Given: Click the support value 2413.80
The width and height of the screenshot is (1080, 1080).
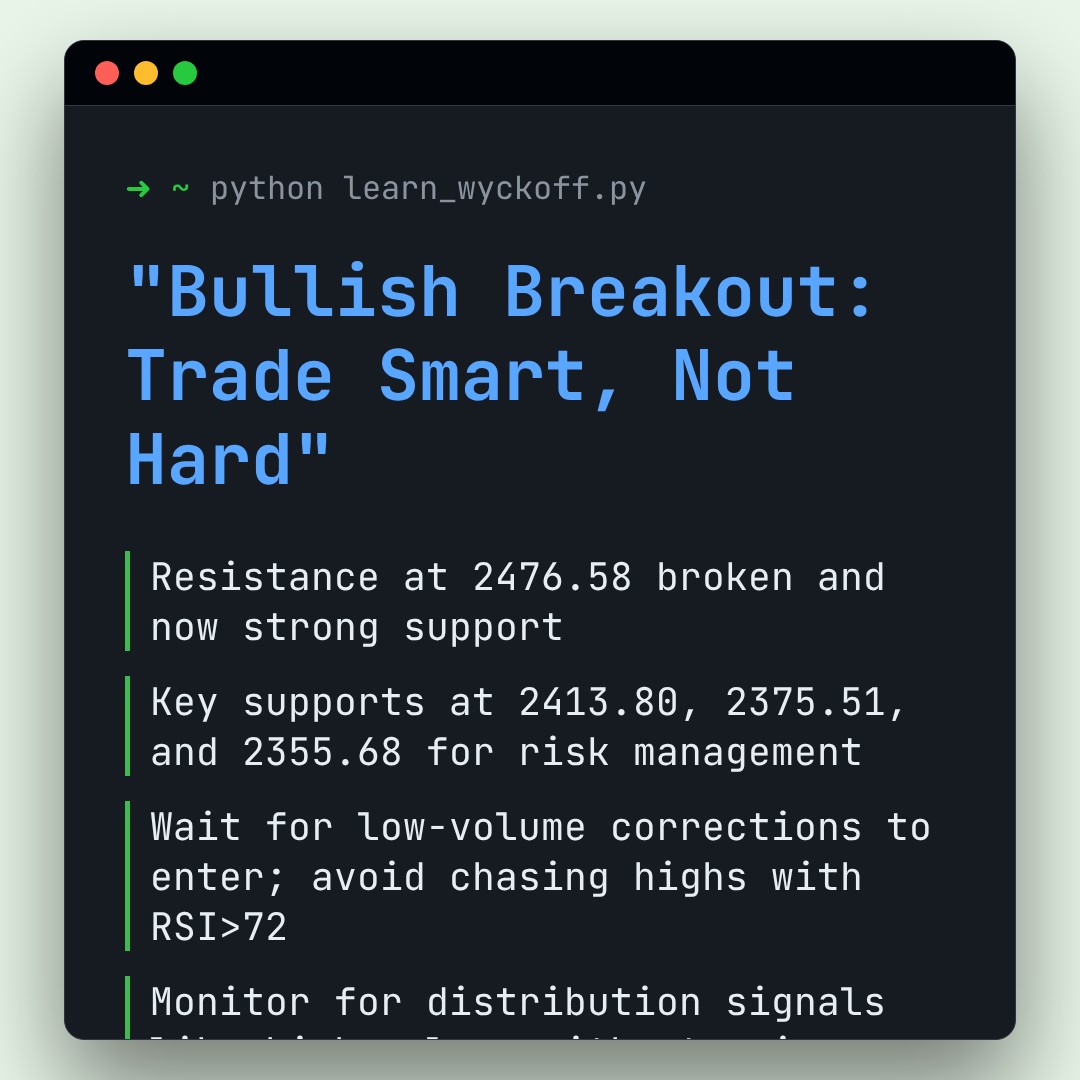Looking at the screenshot, I should click(x=599, y=702).
